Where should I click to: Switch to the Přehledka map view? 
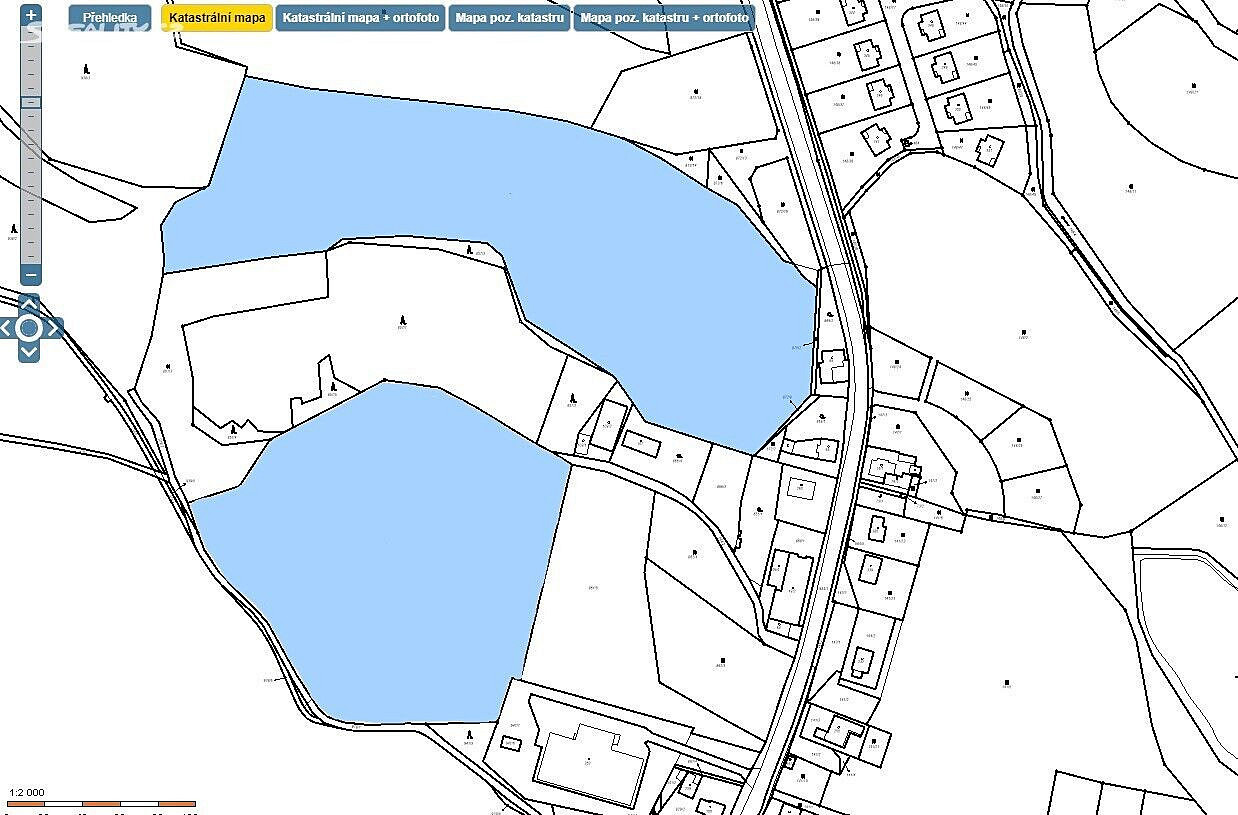pyautogui.click(x=110, y=18)
